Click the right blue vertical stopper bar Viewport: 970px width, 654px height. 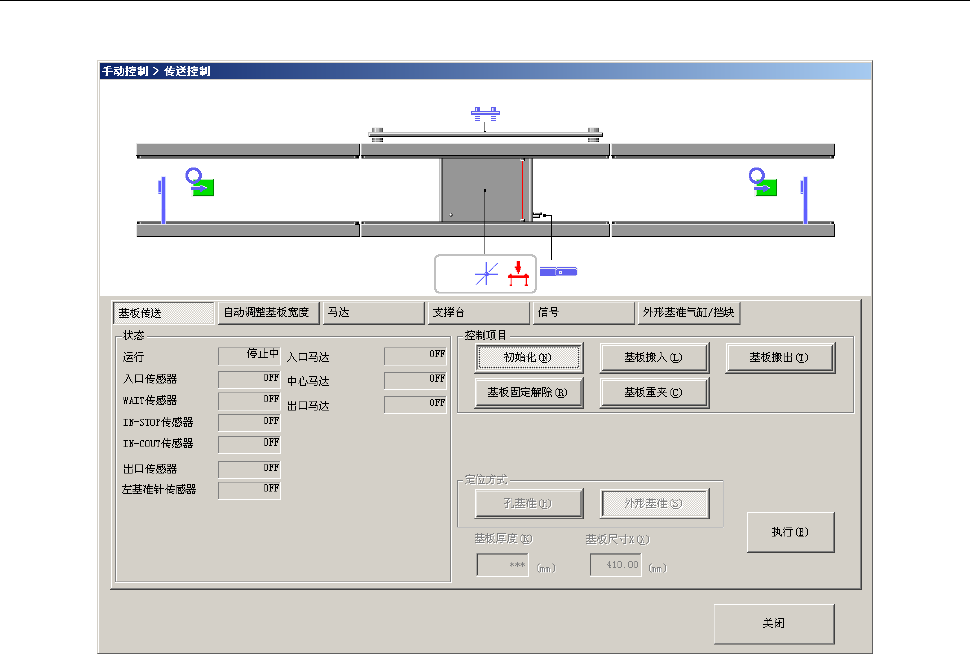pyautogui.click(x=804, y=200)
